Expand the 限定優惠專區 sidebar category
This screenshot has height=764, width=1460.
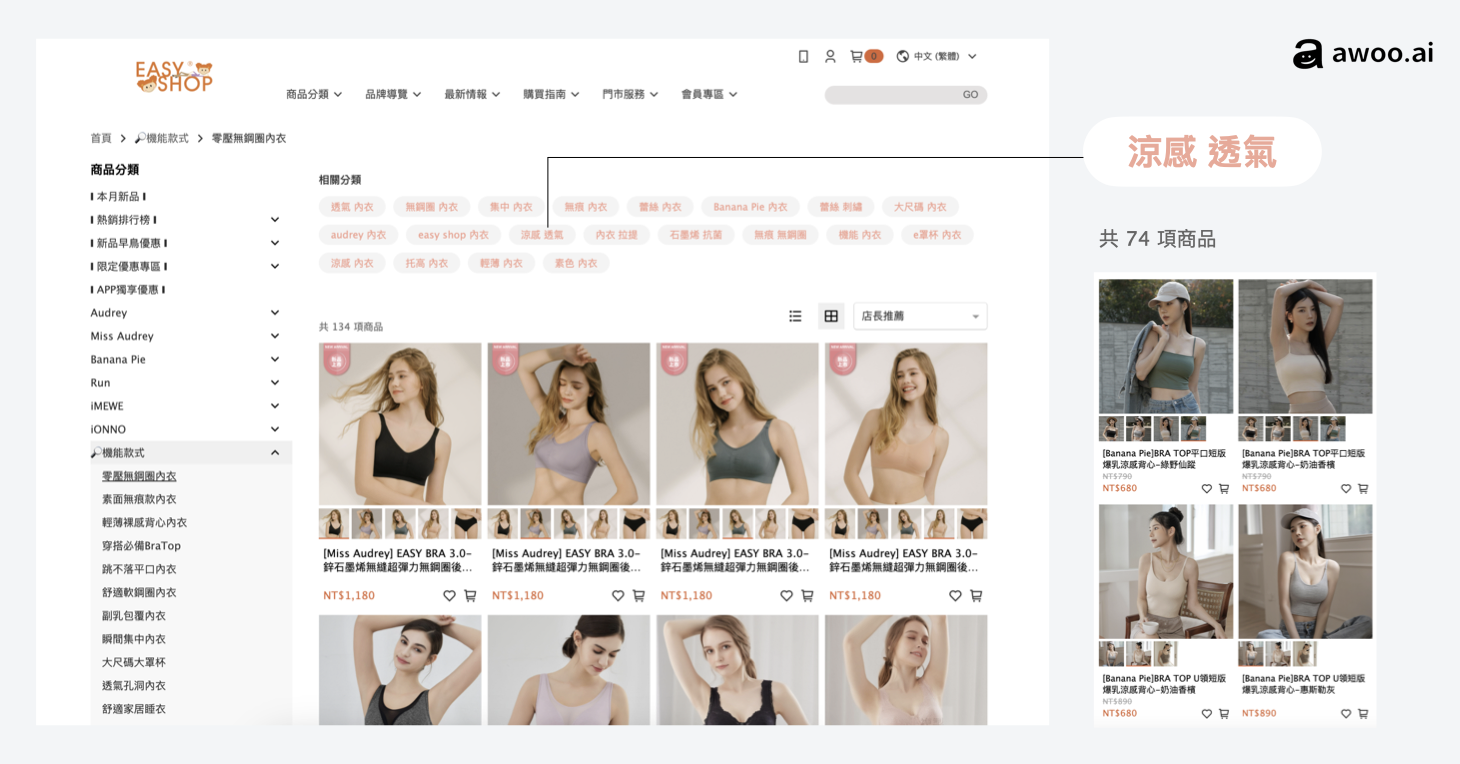pyautogui.click(x=275, y=266)
